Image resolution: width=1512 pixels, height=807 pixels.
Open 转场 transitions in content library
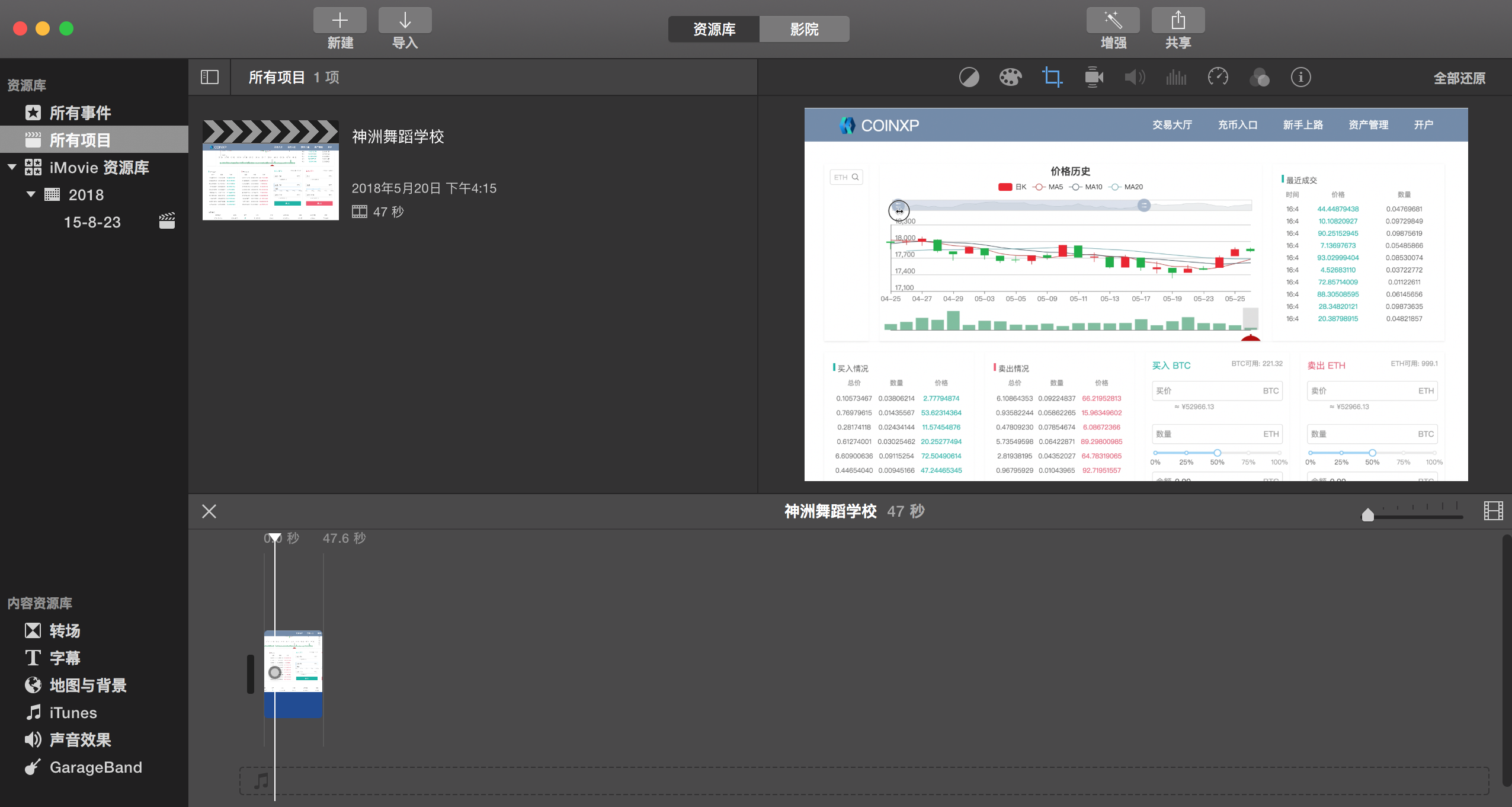point(65,631)
